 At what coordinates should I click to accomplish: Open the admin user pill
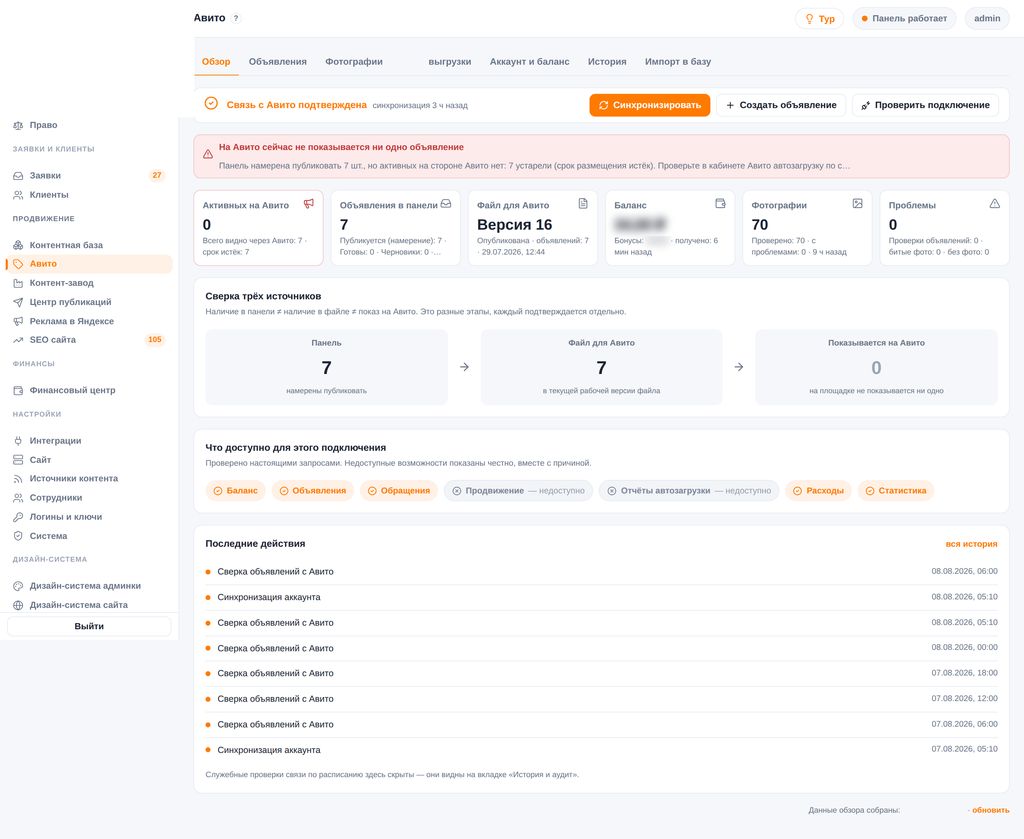987,18
